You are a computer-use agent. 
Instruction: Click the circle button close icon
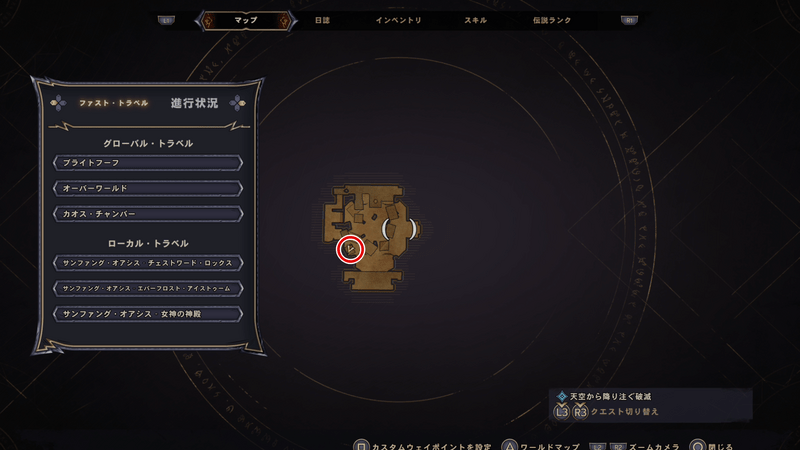pyautogui.click(x=697, y=445)
